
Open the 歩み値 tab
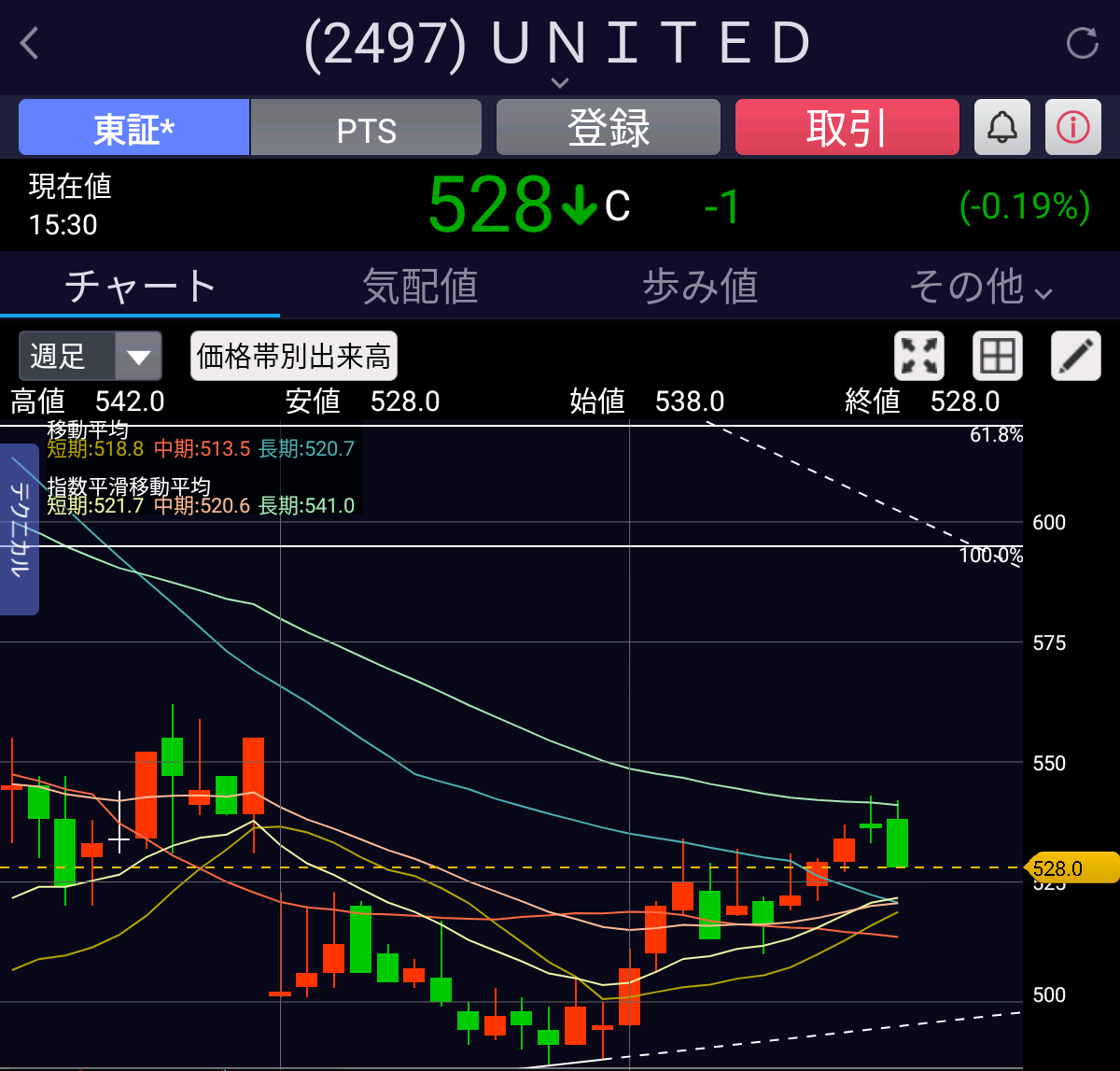tap(700, 287)
